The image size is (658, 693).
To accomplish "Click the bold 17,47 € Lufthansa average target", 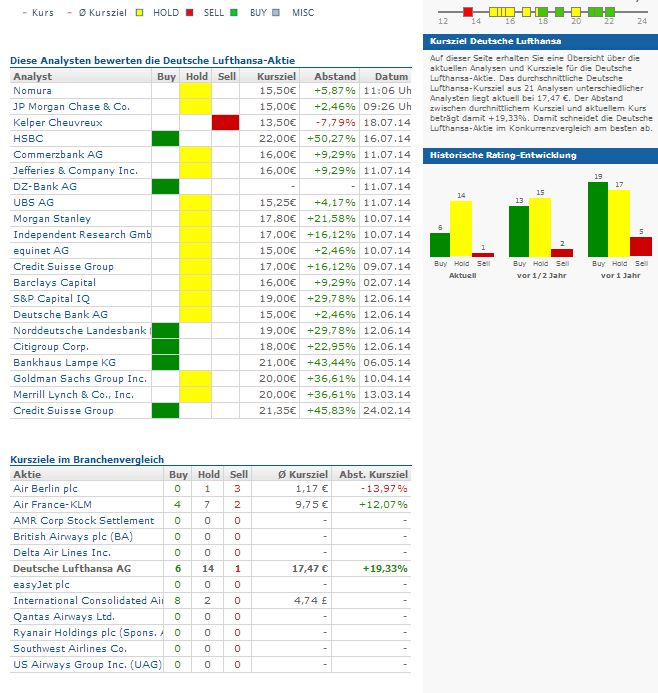I will [310, 568].
